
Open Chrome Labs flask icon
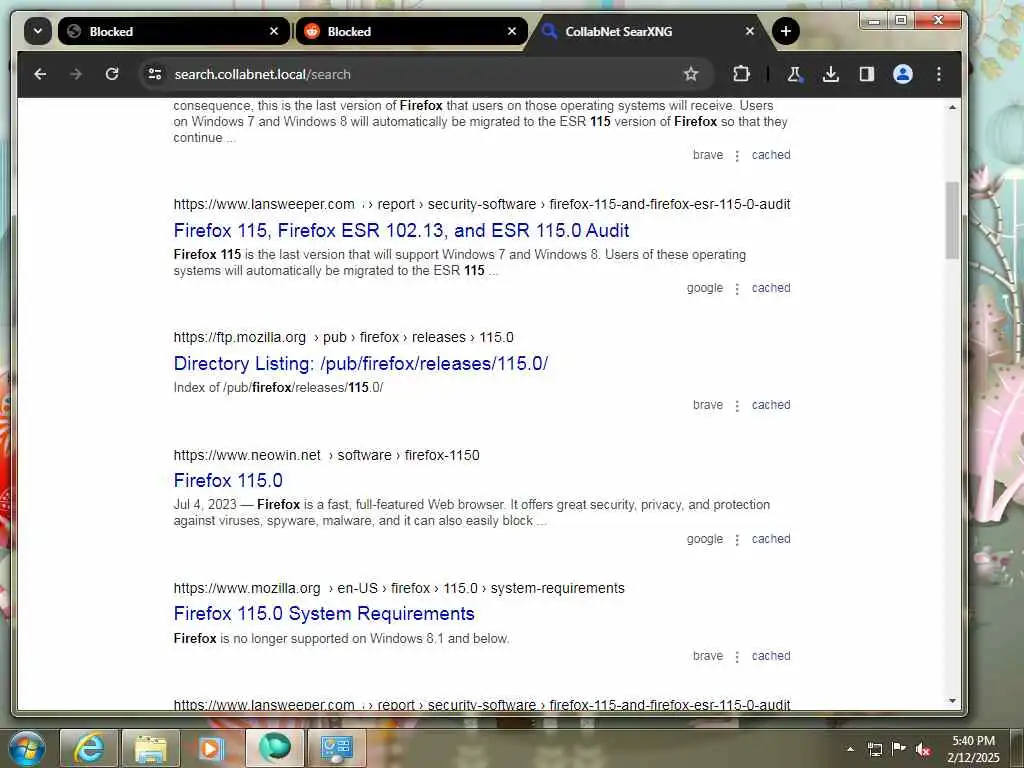(x=795, y=74)
